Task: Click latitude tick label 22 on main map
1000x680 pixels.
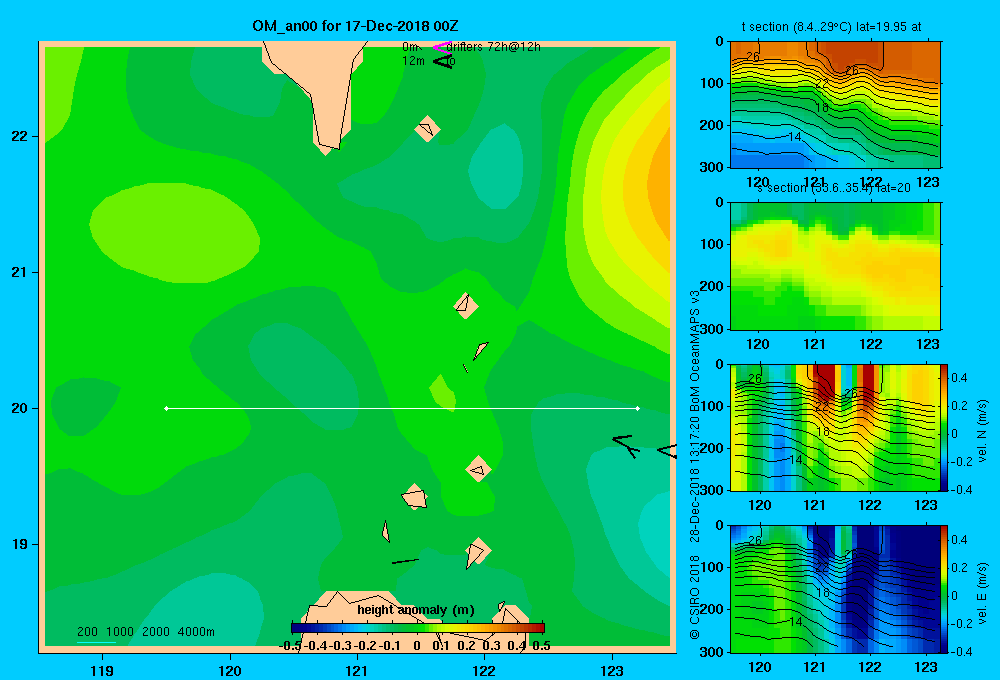Action: 20,137
